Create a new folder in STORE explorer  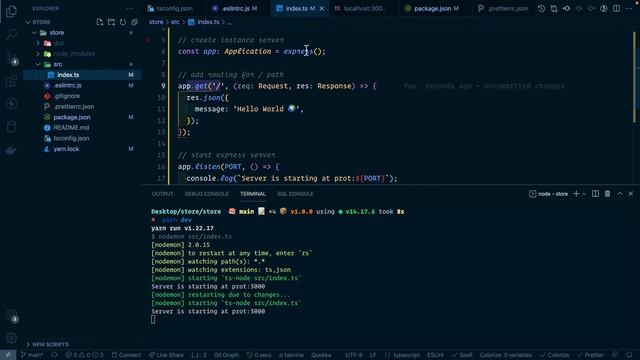pyautogui.click(x=111, y=22)
